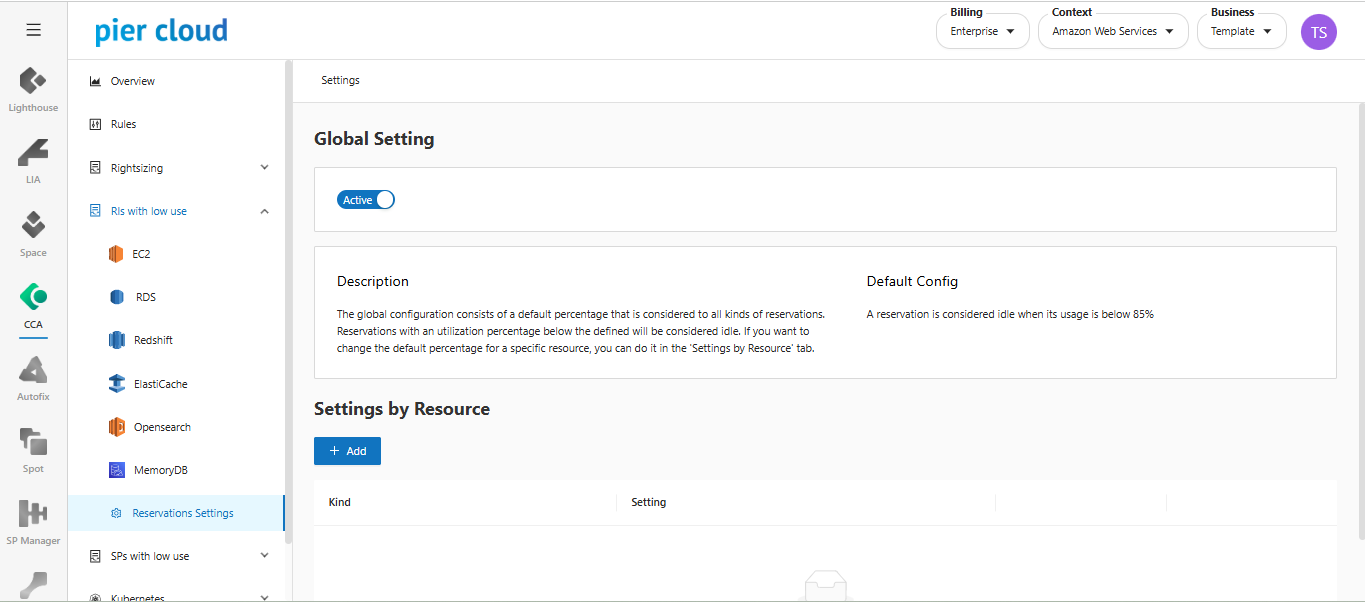Open the Space module icon

(33, 226)
